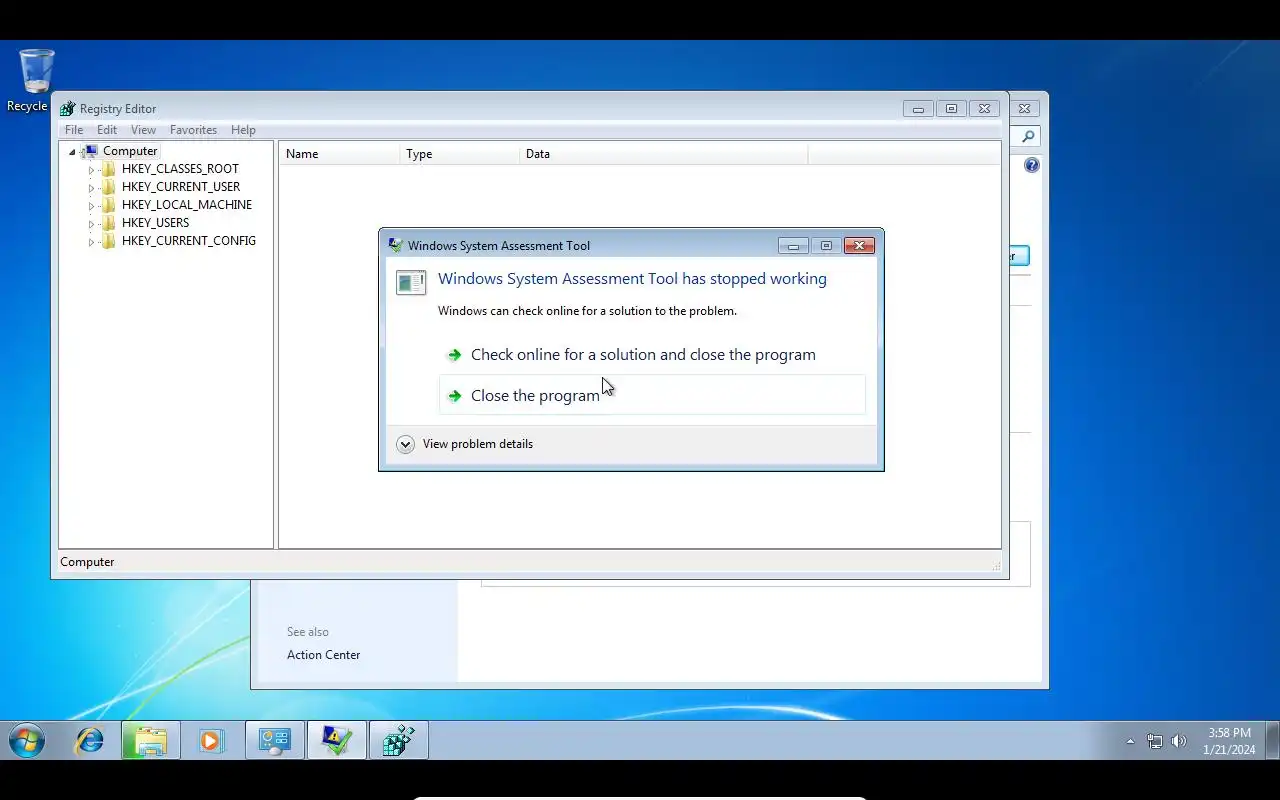Click the HKEY_LOCAL_MACHINE folder icon
The width and height of the screenshot is (1280, 800).
109,205
